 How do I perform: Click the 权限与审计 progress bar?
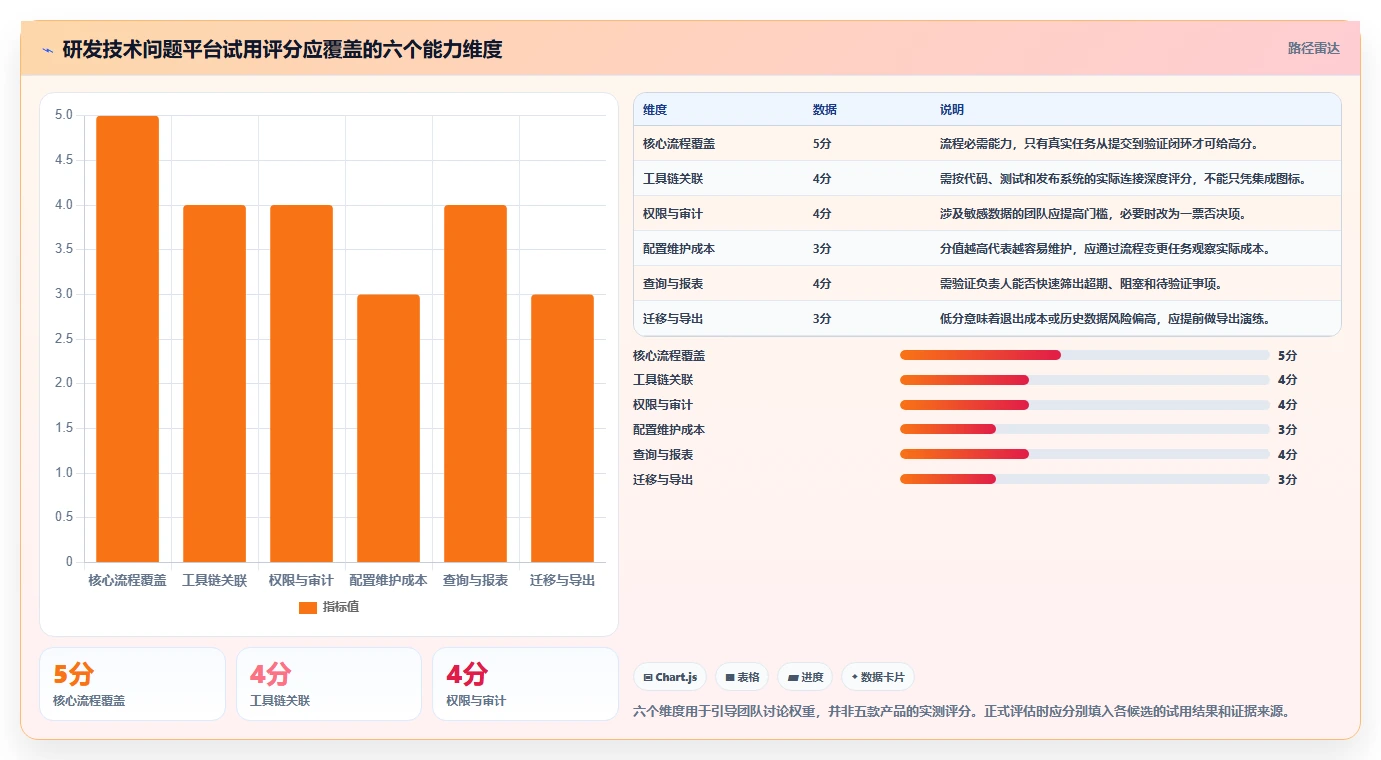pos(1084,405)
